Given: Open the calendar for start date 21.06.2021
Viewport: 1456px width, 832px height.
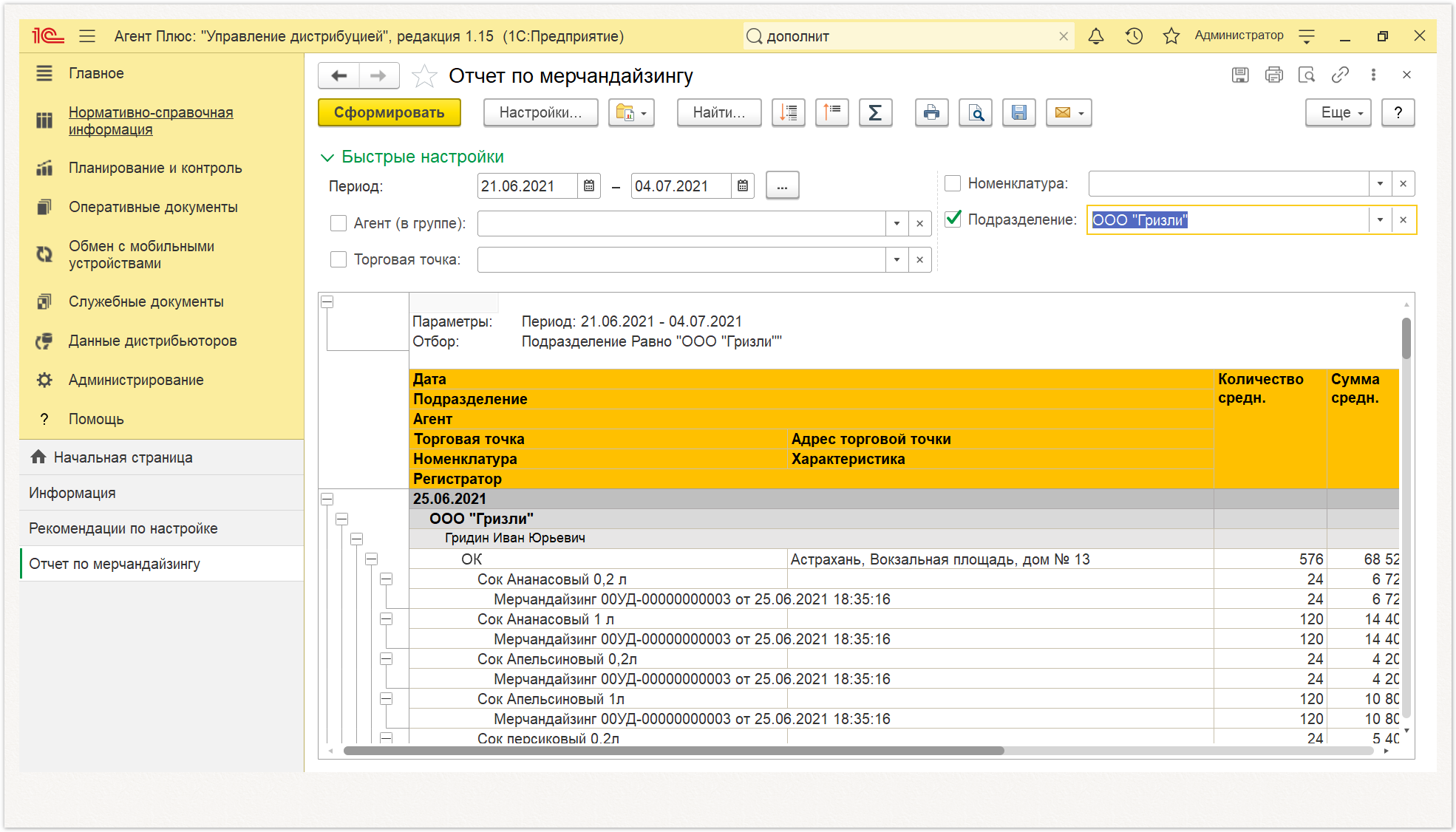Looking at the screenshot, I should coord(589,186).
